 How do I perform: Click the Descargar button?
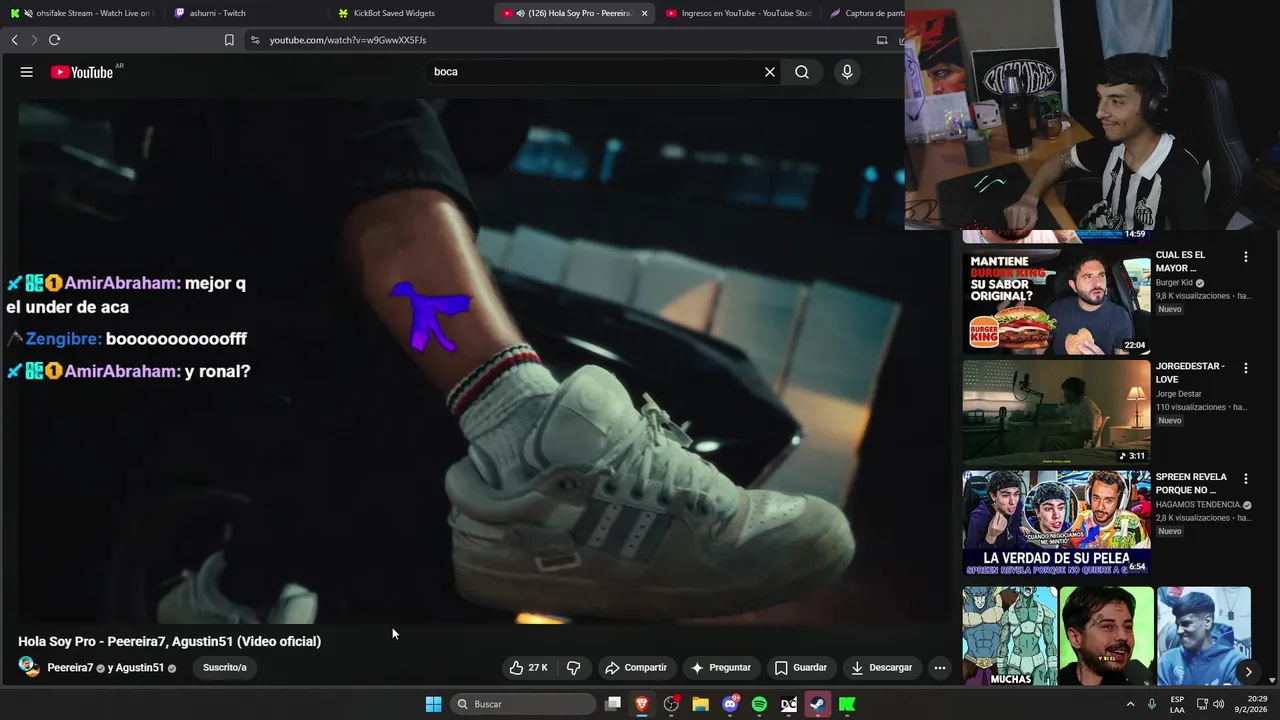click(x=882, y=667)
